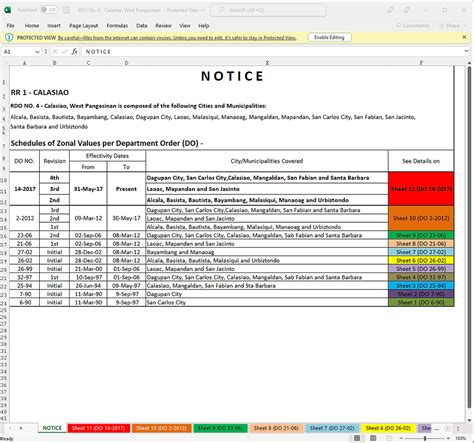This screenshot has height=443, width=474.
Task: Click the Insert Function fx icon
Action: click(74, 52)
